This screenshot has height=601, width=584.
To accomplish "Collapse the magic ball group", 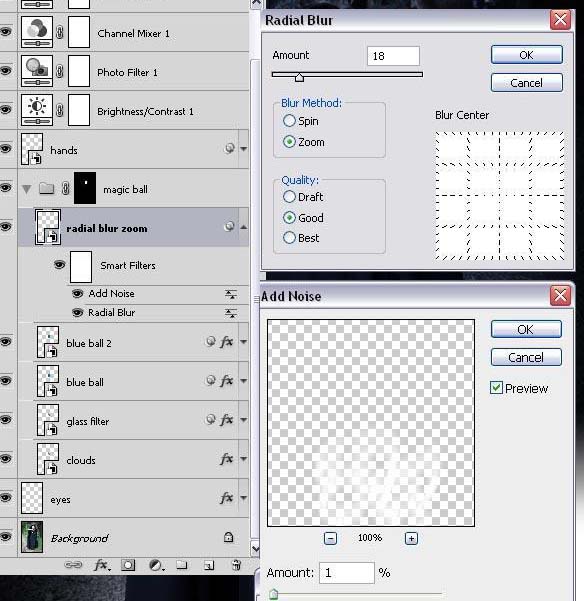I will point(26,189).
